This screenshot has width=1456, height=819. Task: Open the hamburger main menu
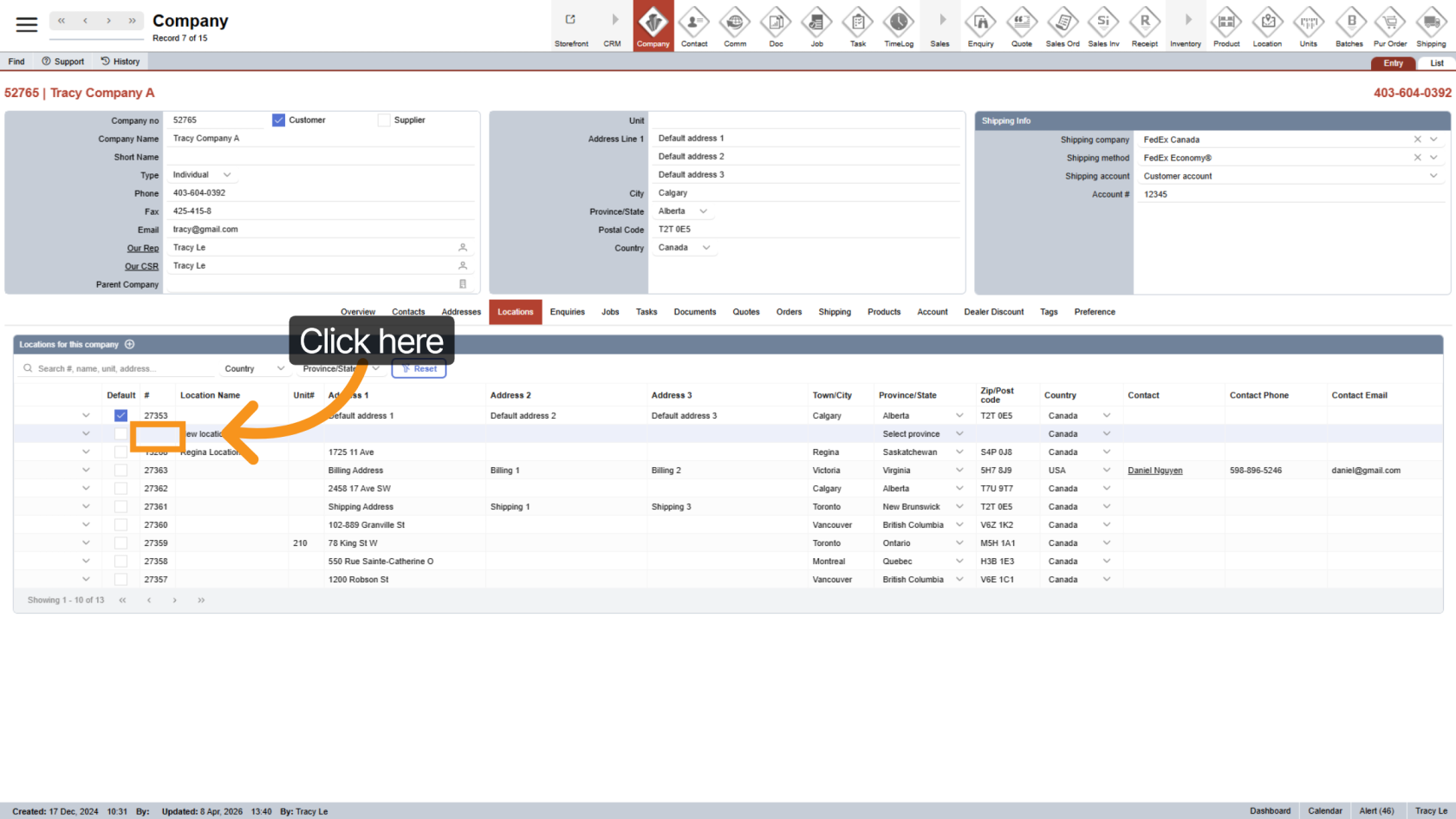coord(27,24)
